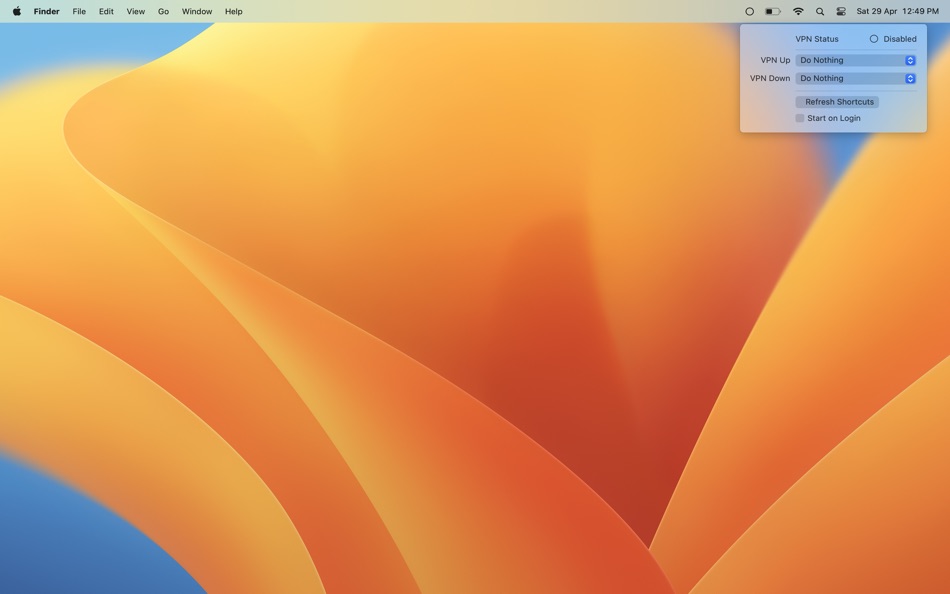Open the Window menu
This screenshot has height=594, width=950.
pyautogui.click(x=197, y=11)
